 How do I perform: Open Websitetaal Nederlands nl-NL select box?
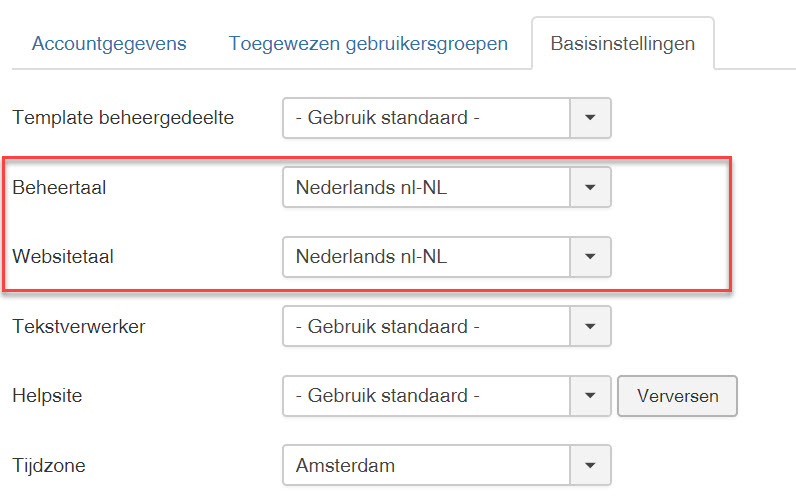tap(427, 257)
